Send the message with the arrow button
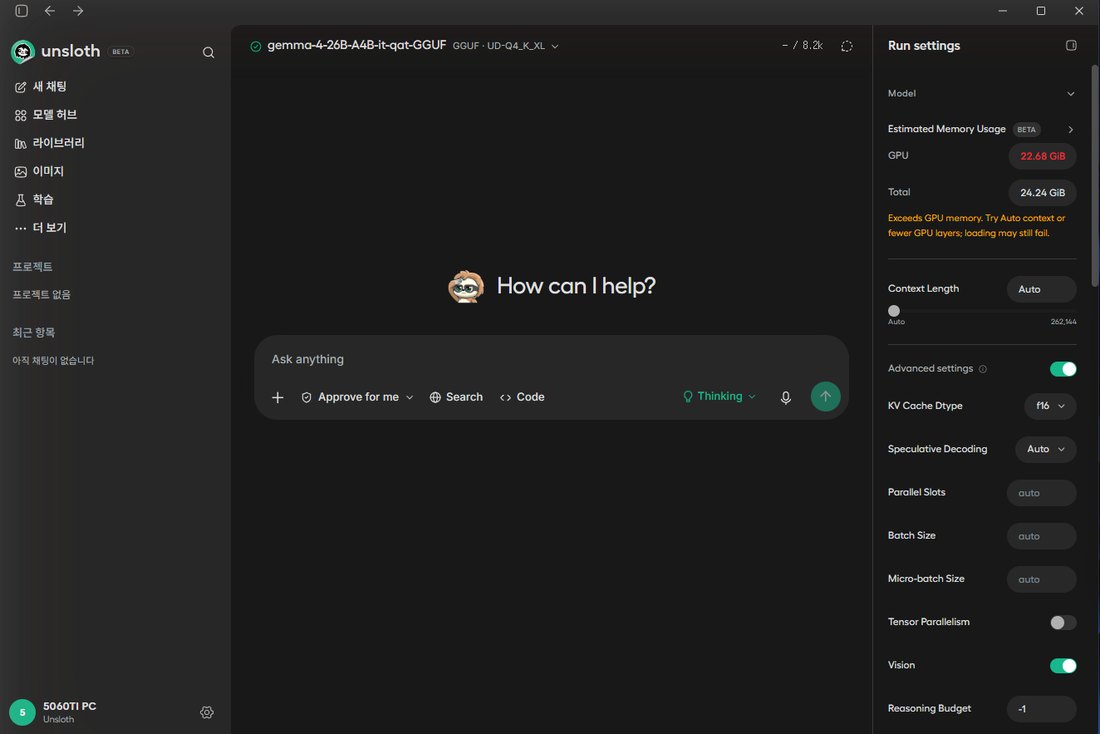 tap(826, 396)
